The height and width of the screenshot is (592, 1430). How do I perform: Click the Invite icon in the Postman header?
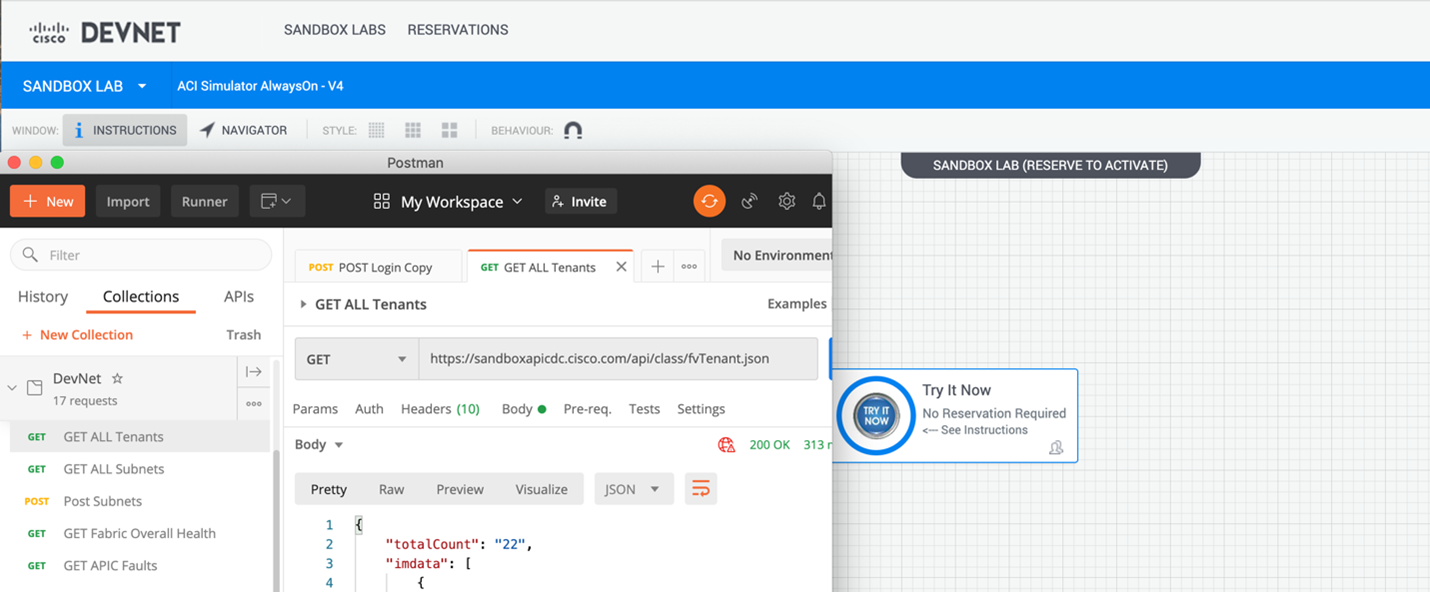(555, 200)
